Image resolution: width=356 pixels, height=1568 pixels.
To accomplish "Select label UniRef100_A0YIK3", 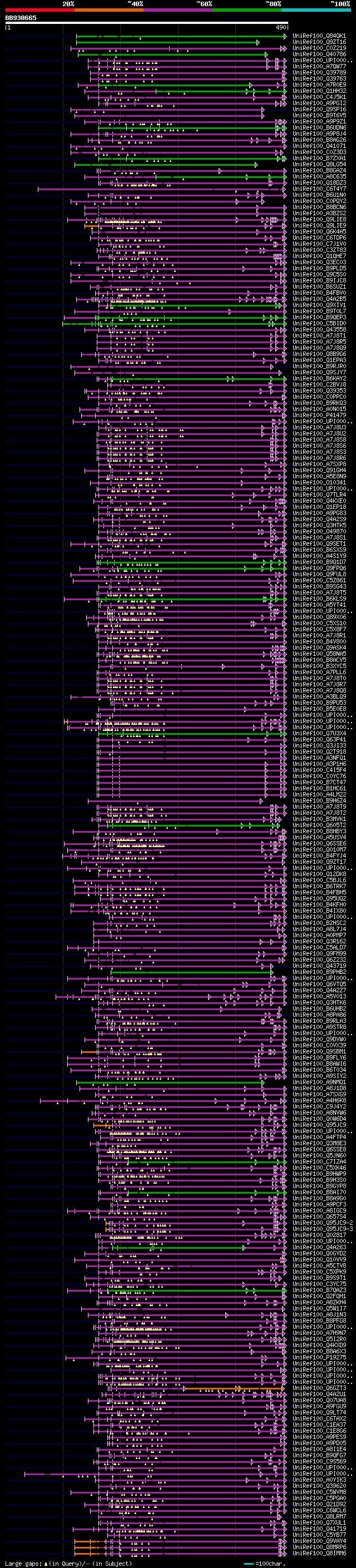I will [319, 1480].
